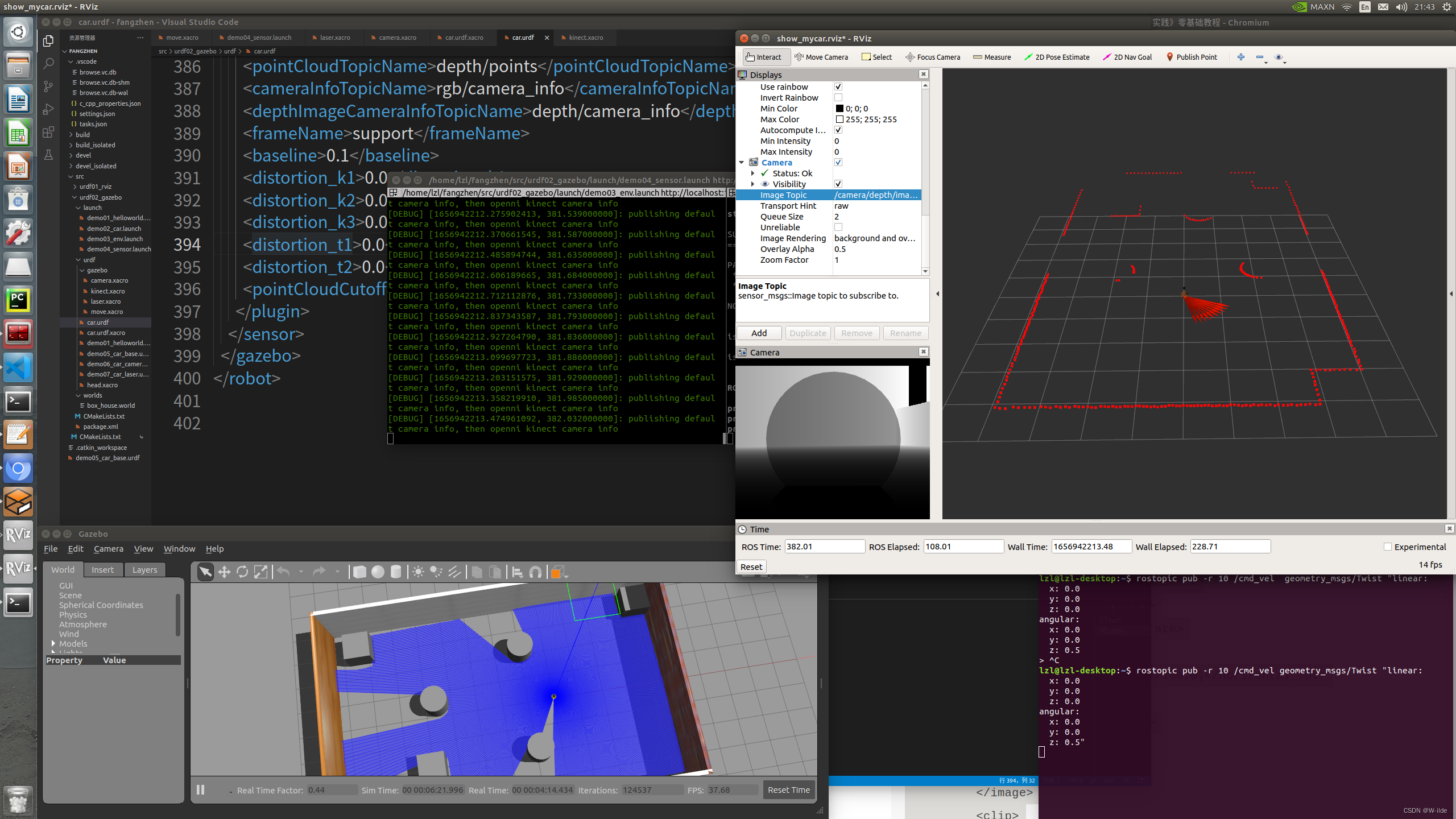
Task: Enable Experimental checkbox in Time panel
Action: pos(1388,547)
